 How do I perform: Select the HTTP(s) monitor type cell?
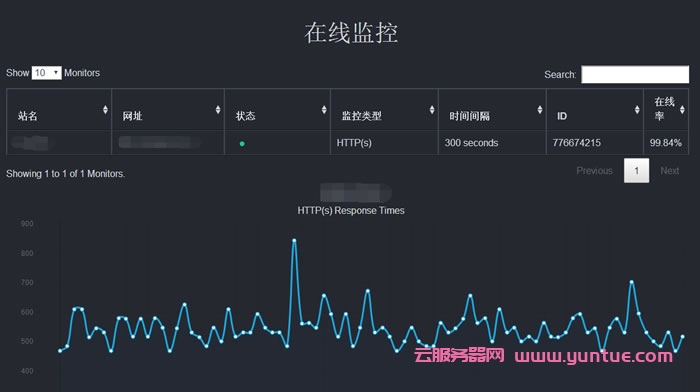pyautogui.click(x=354, y=143)
